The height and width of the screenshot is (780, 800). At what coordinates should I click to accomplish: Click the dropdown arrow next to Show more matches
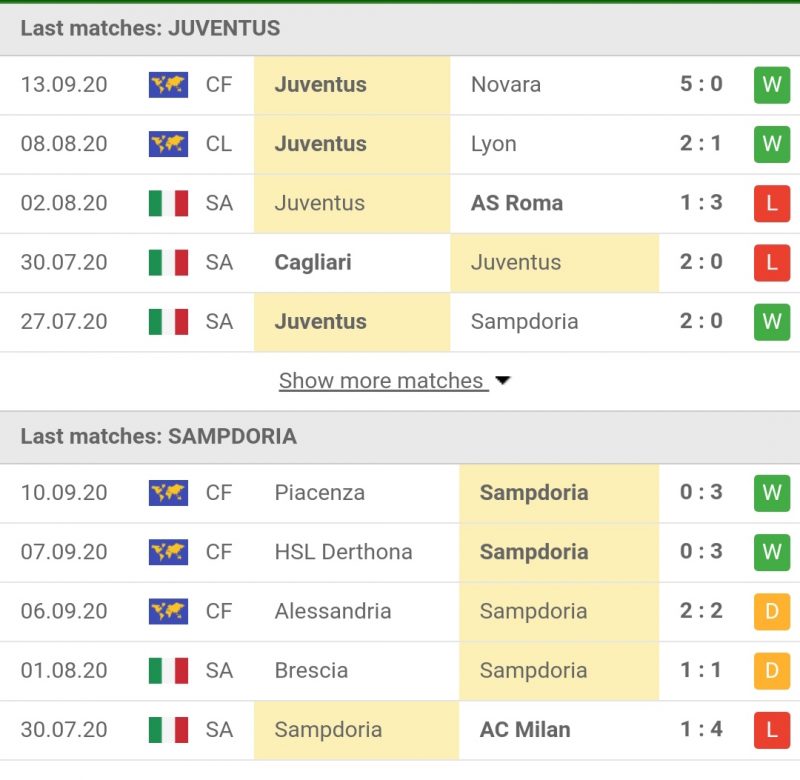[503, 381]
